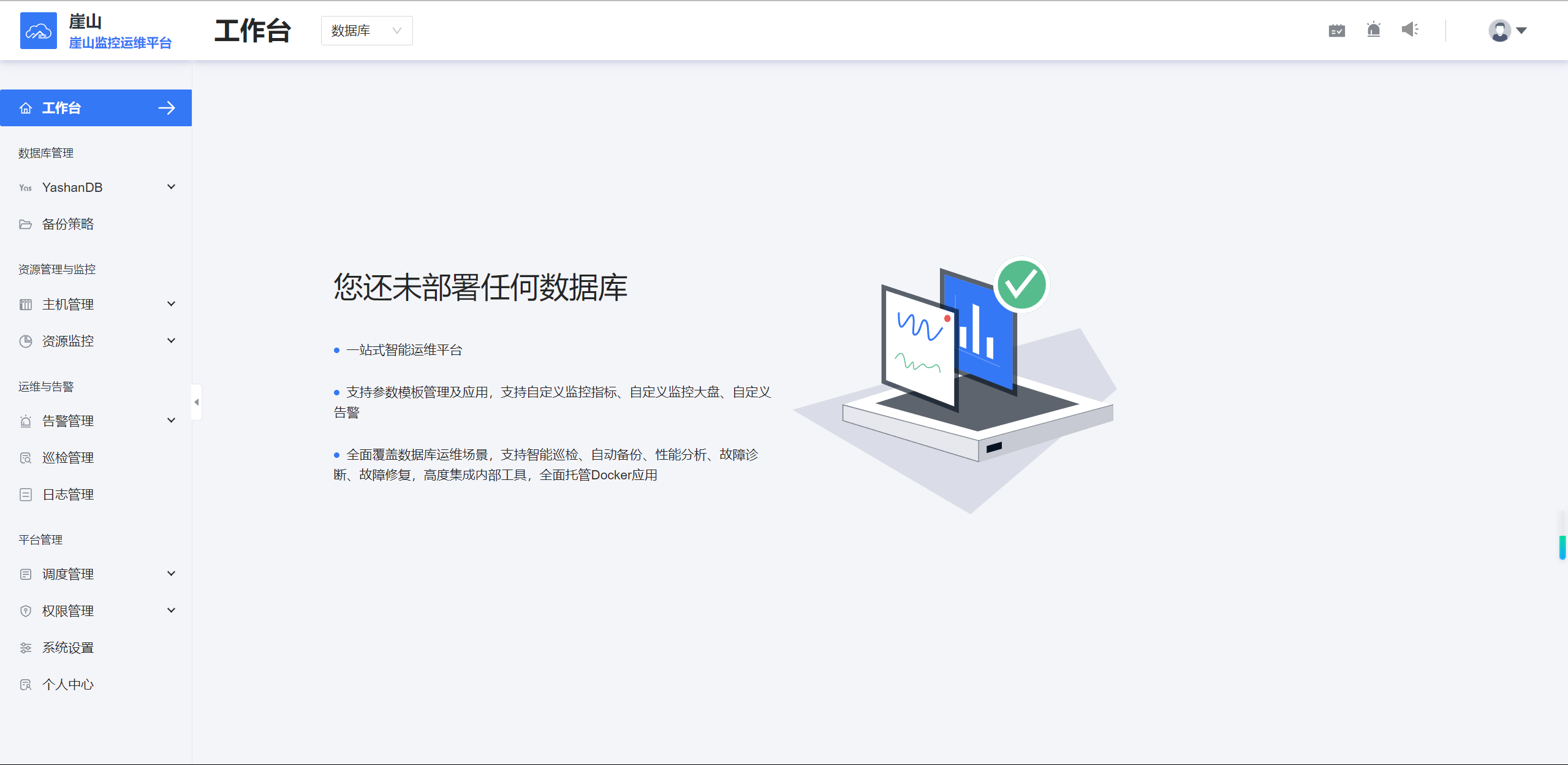The width and height of the screenshot is (1568, 765).
Task: Open the caret next to user avatar
Action: pos(1521,30)
